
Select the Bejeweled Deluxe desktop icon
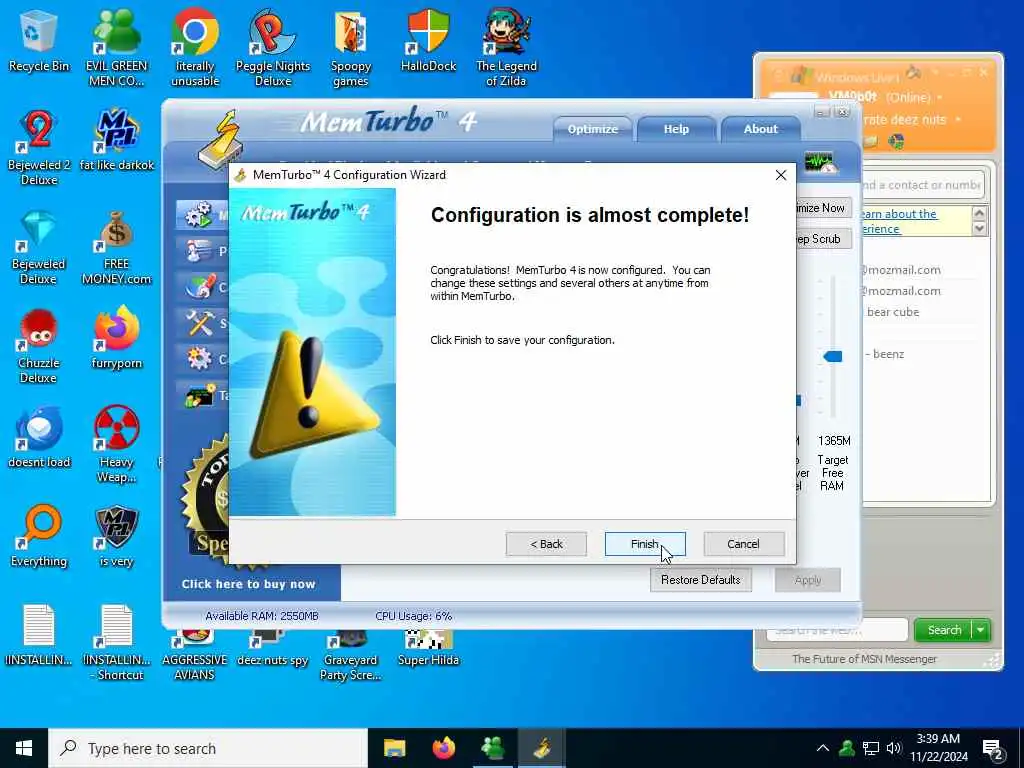(x=39, y=247)
